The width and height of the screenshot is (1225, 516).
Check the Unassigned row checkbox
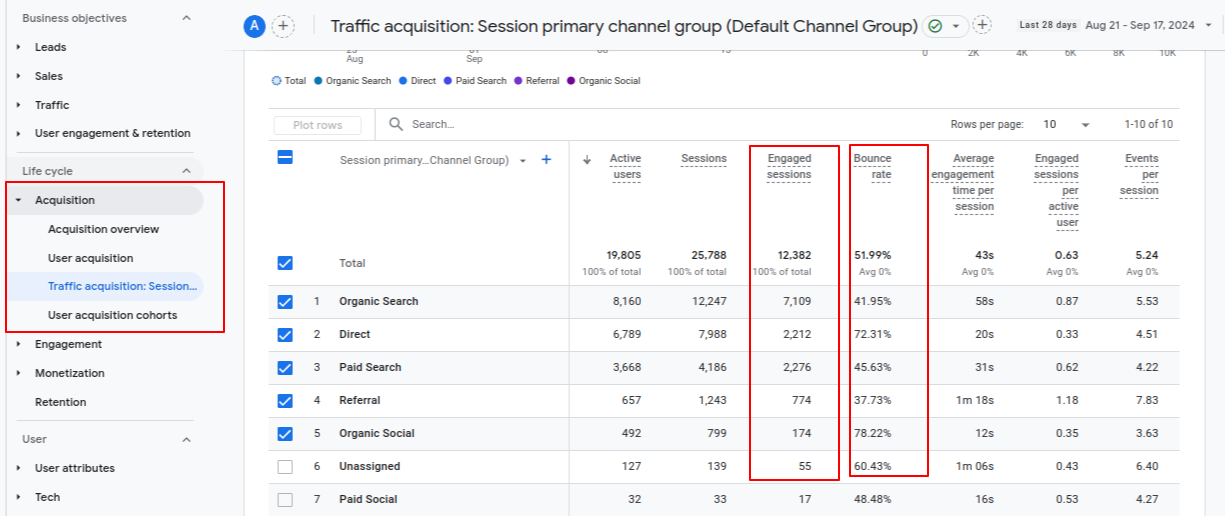click(285, 466)
